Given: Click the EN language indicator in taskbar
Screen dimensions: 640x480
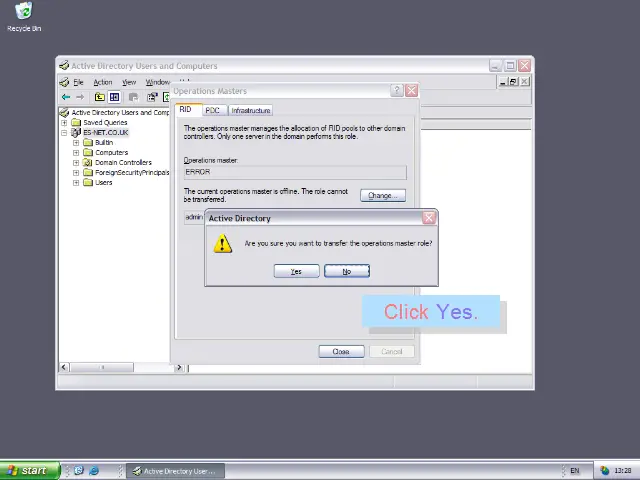Looking at the screenshot, I should (575, 471).
